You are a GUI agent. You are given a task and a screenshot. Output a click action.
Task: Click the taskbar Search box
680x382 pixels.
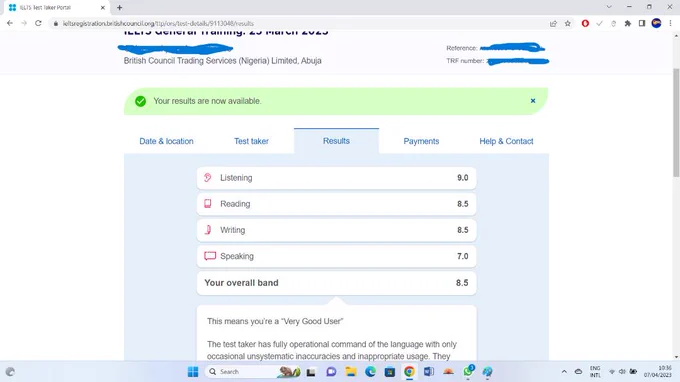[x=252, y=372]
